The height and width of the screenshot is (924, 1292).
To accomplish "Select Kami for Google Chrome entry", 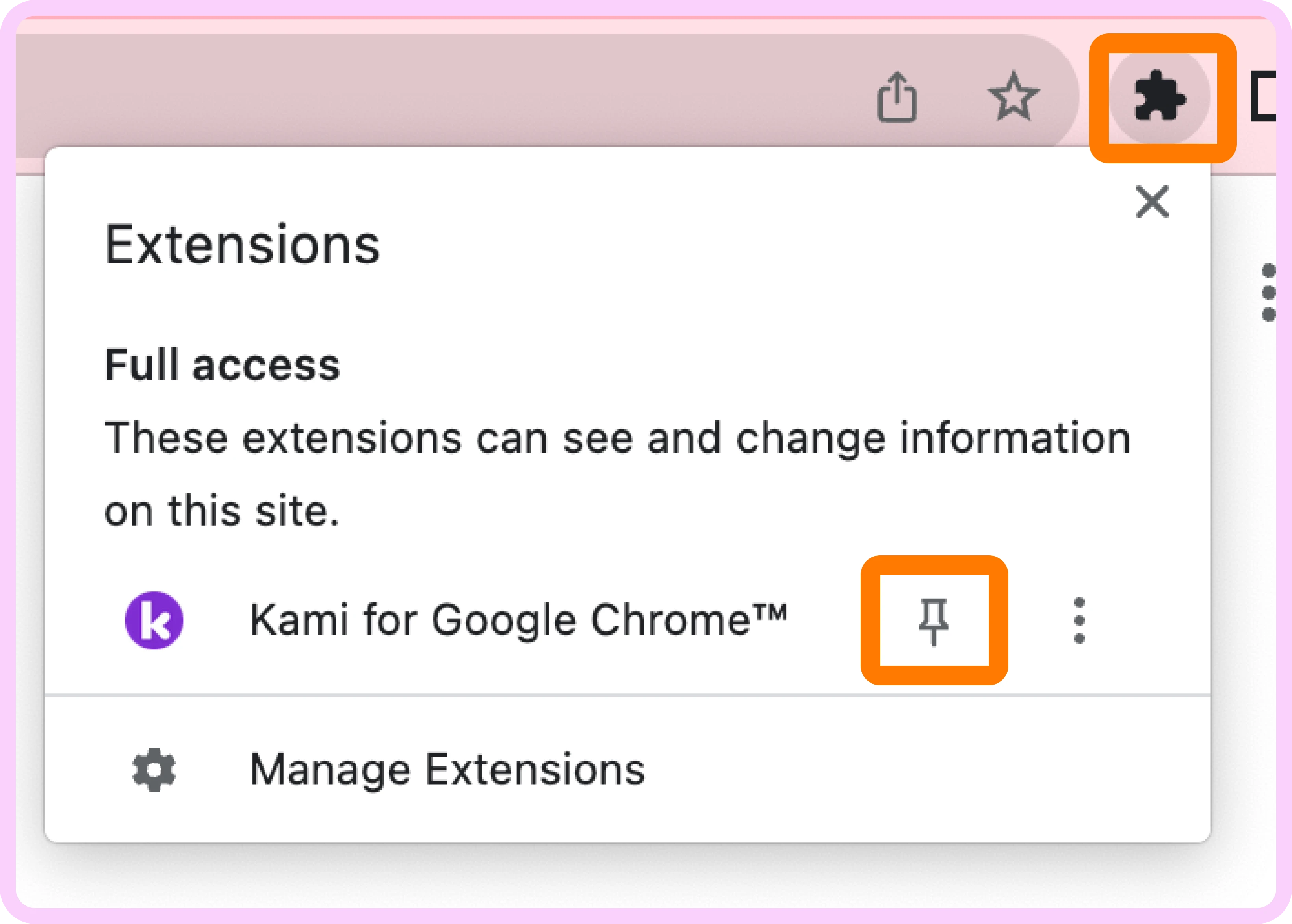I will pos(518,620).
